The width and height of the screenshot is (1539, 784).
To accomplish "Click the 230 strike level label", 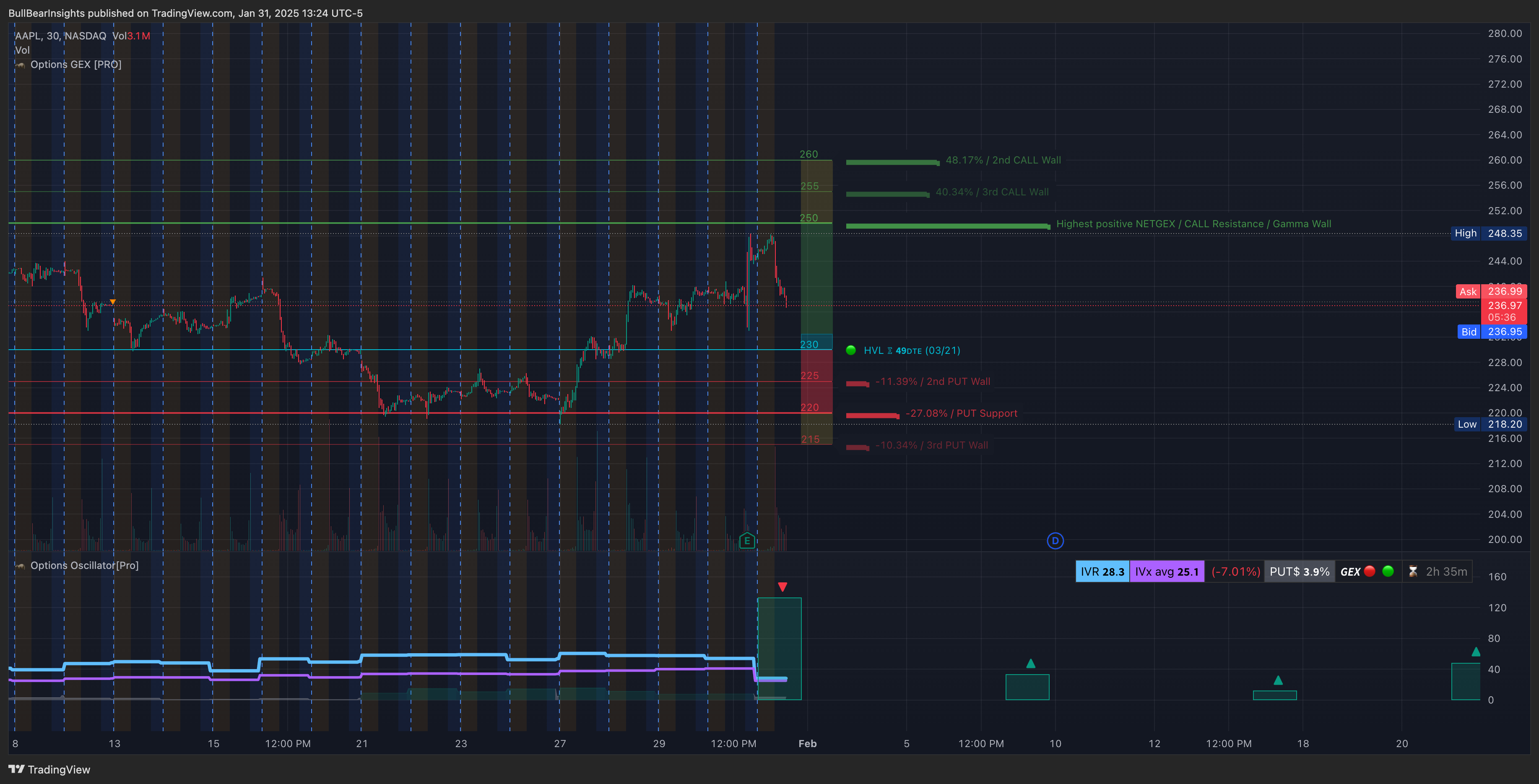I will (x=809, y=345).
